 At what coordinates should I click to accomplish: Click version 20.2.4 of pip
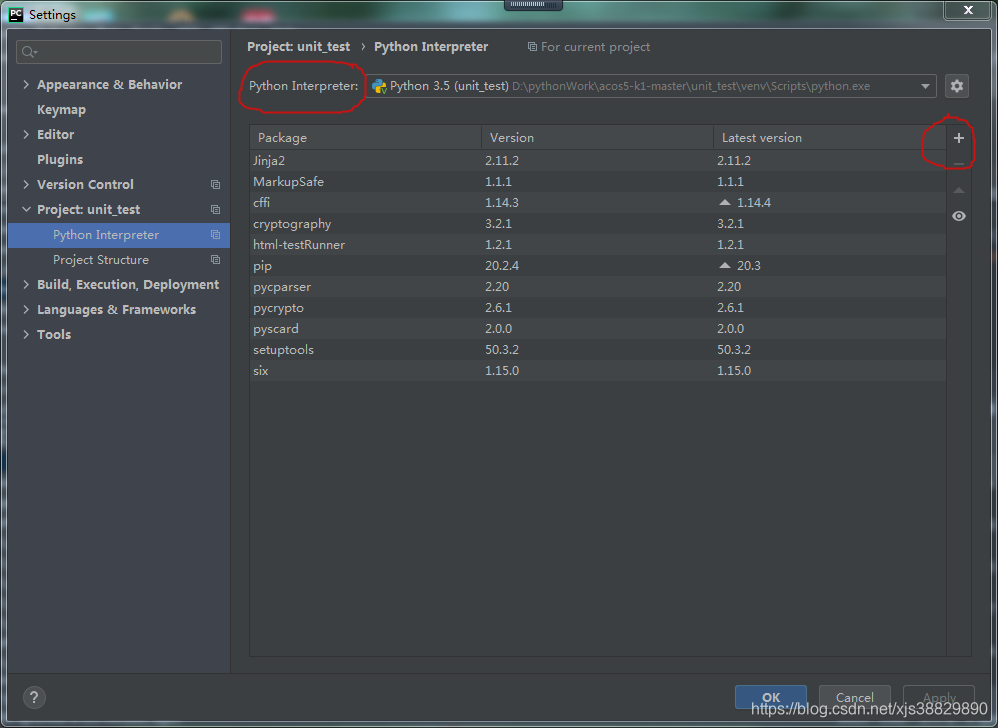click(x=502, y=265)
